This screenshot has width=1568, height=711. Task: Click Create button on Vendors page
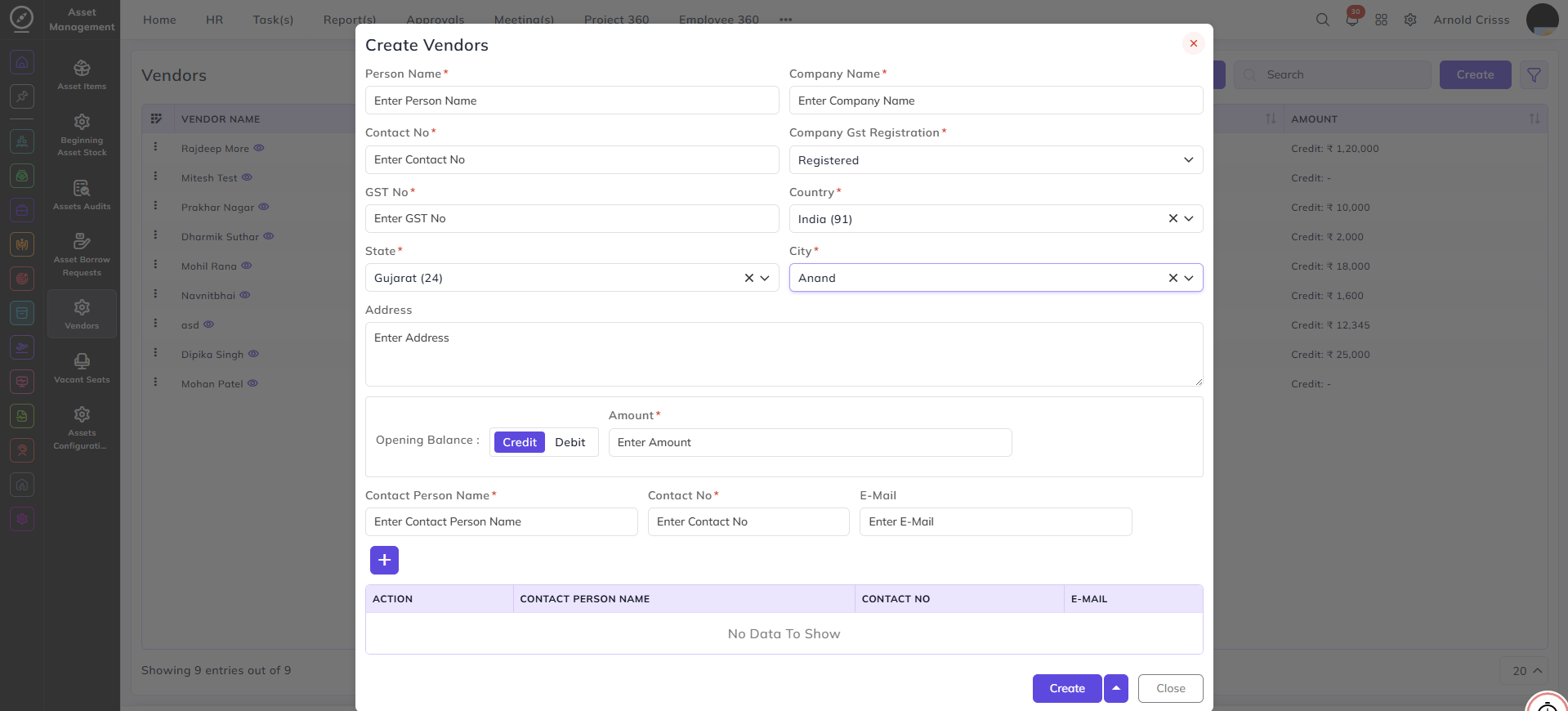click(1475, 74)
